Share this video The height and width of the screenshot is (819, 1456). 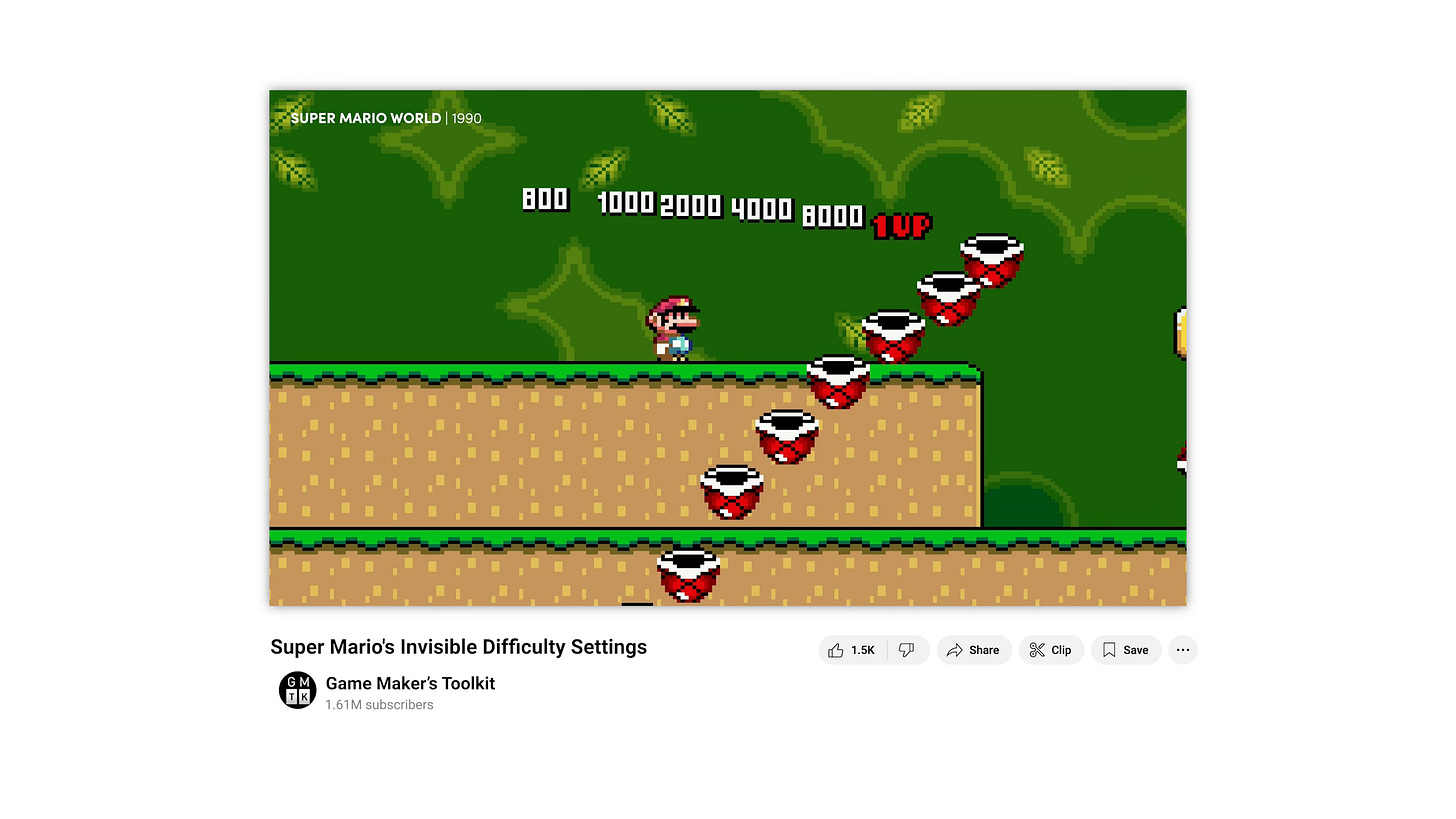point(974,650)
